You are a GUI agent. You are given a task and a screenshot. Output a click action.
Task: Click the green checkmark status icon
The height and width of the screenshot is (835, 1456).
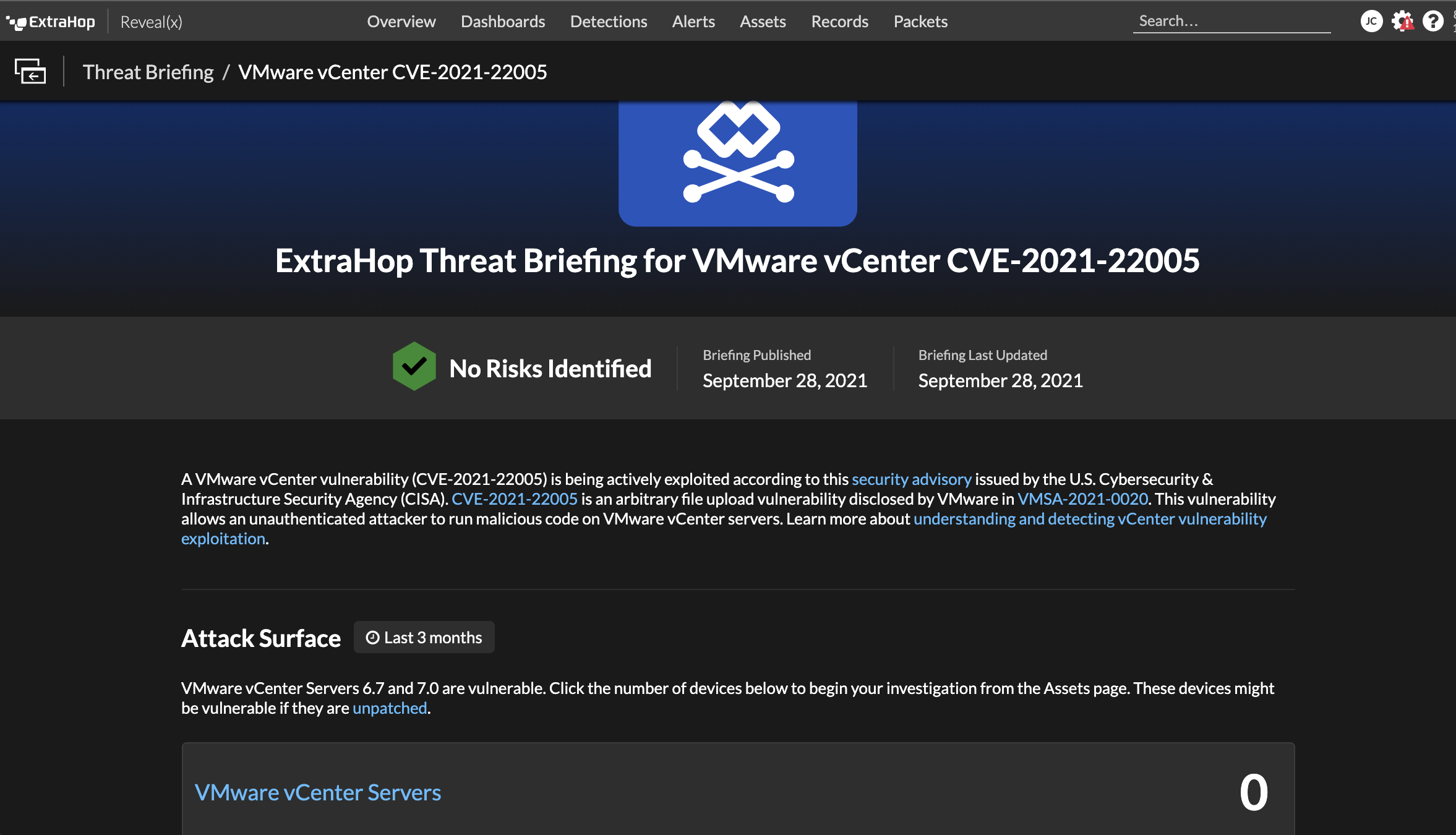click(x=414, y=367)
